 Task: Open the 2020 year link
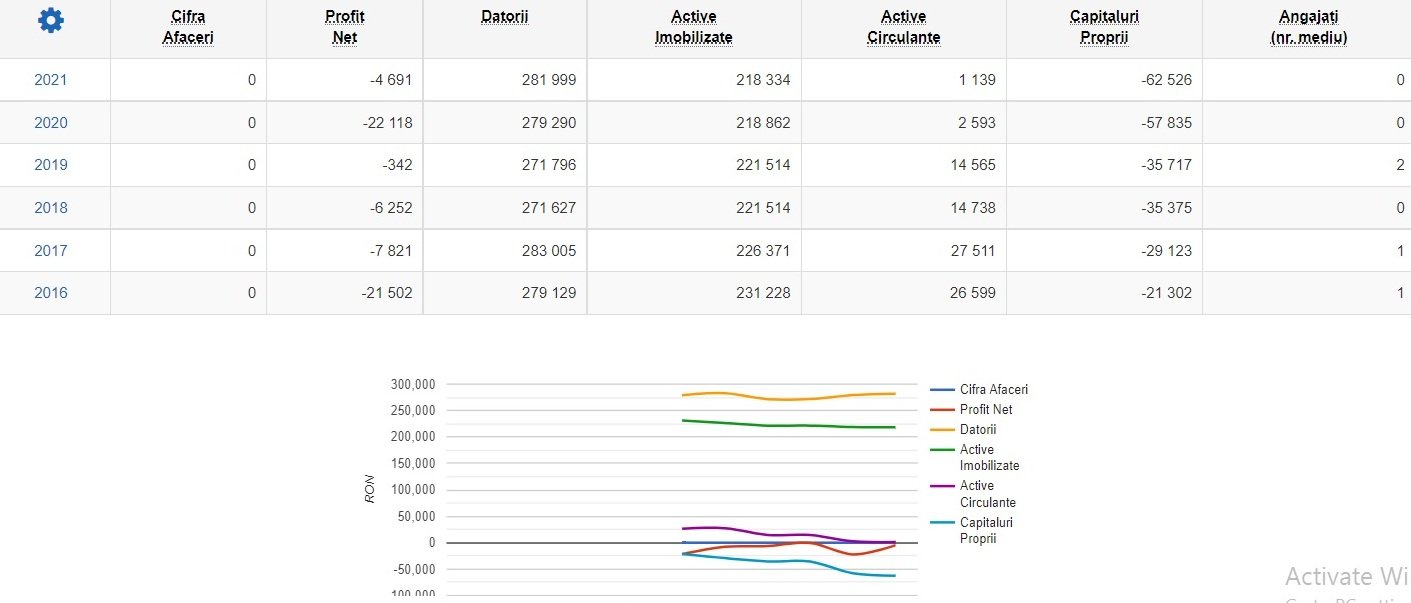[51, 123]
